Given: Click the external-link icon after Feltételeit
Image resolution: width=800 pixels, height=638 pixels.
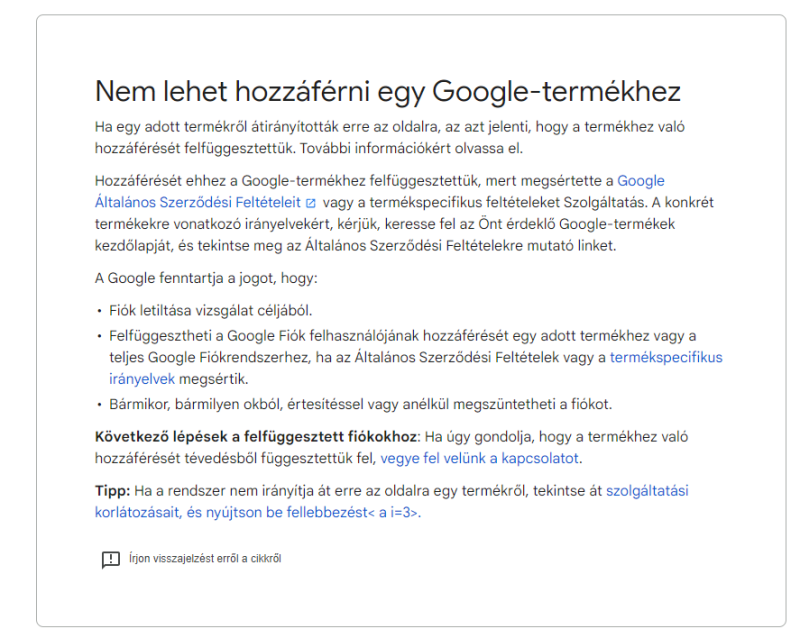Looking at the screenshot, I should tap(310, 203).
